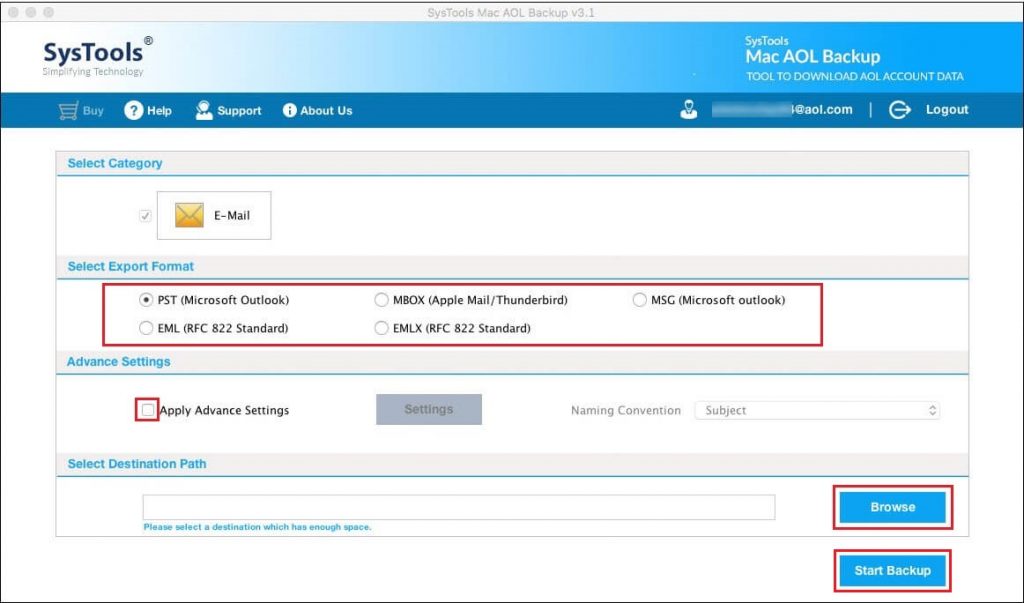This screenshot has width=1024, height=603.
Task: Open the Support menu item
Action: coord(229,110)
